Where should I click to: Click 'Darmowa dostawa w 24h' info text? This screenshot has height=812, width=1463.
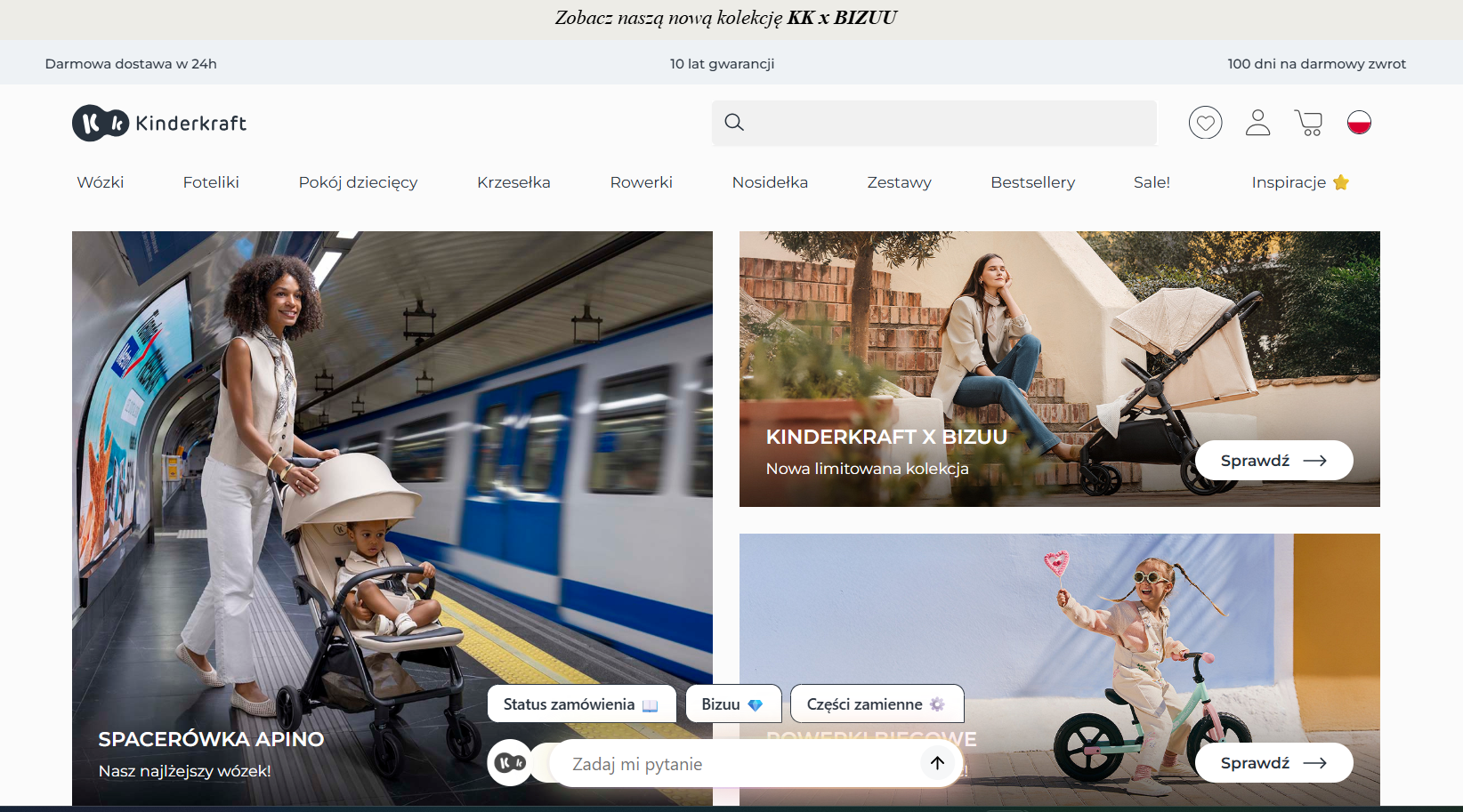pos(131,64)
